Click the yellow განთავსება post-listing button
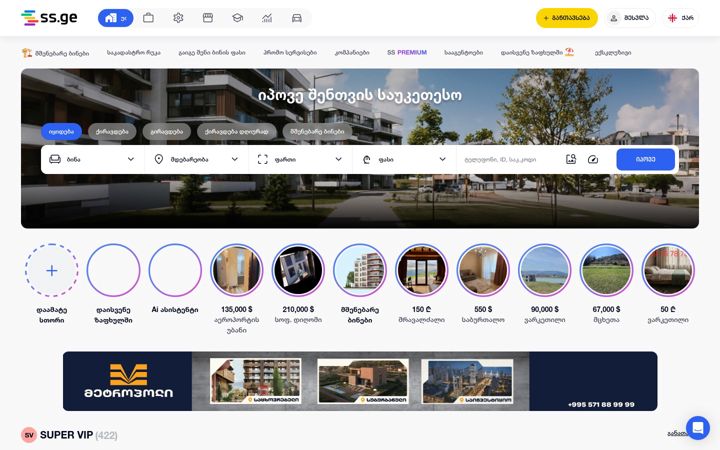 coord(567,18)
